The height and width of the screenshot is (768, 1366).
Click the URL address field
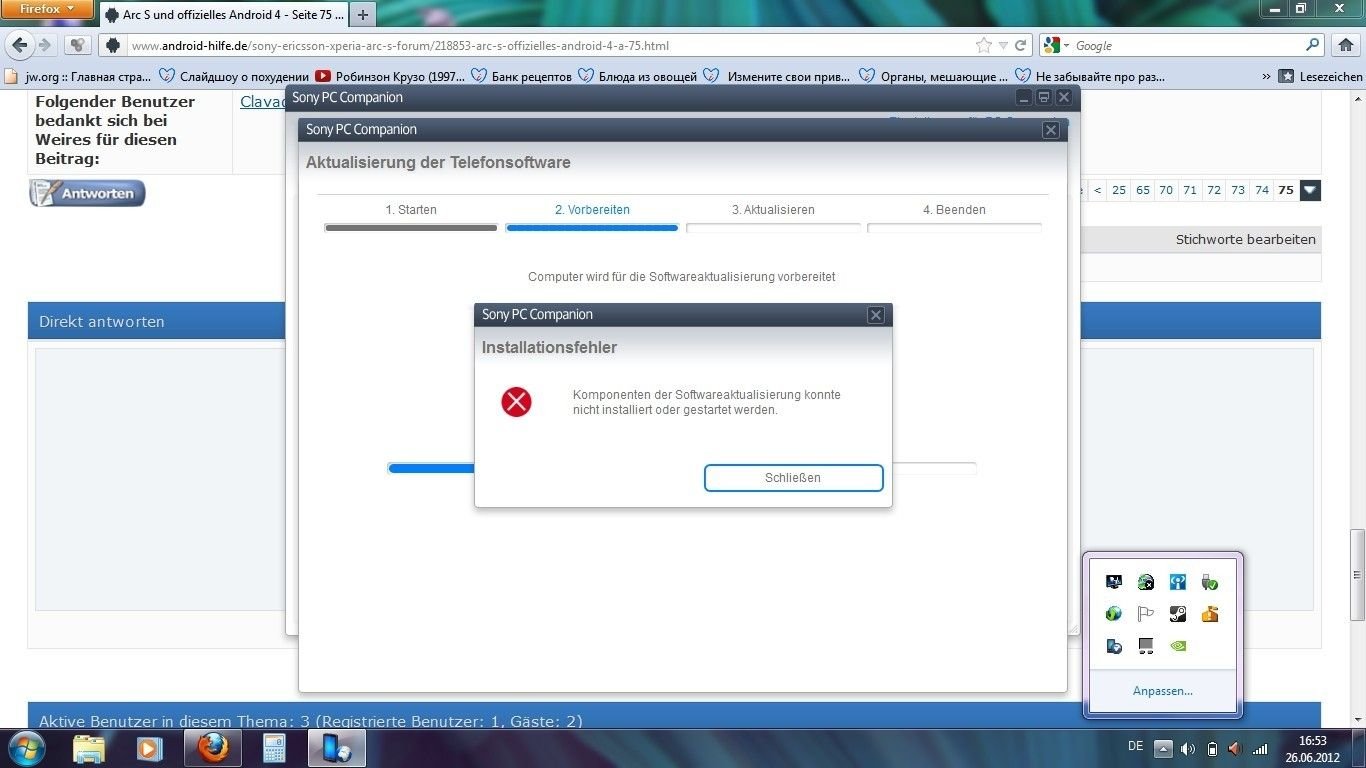click(548, 46)
